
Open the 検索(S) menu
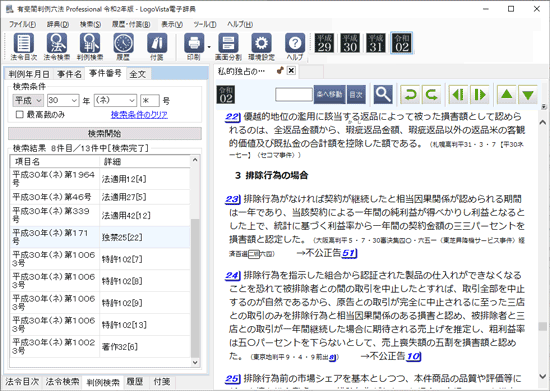coord(90,24)
